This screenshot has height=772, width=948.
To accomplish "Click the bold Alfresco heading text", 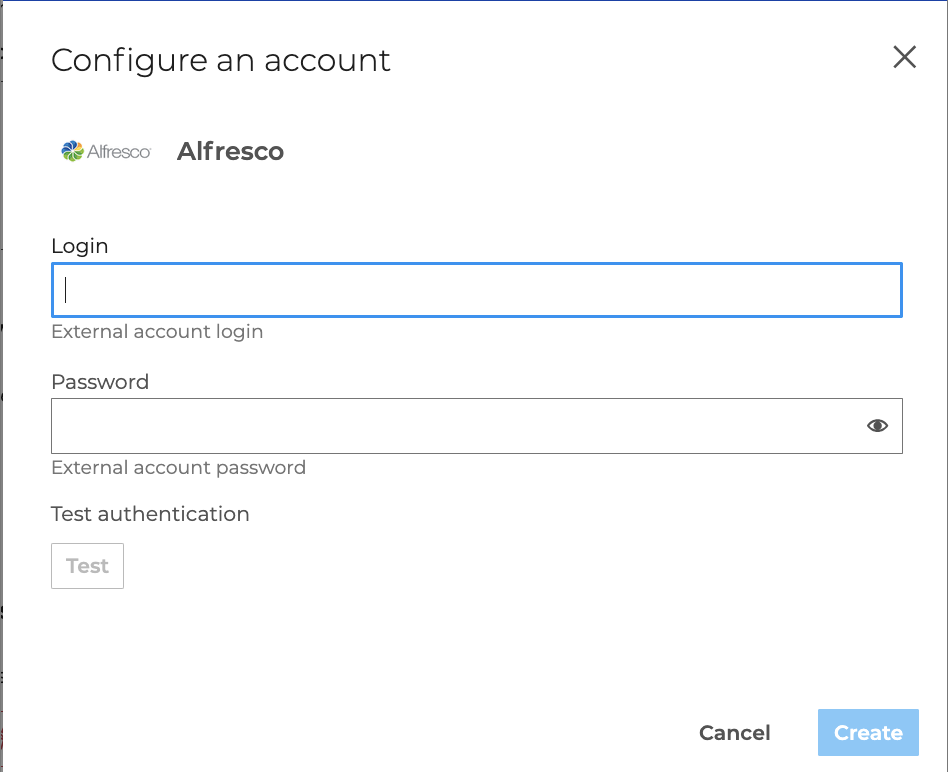I will 230,152.
